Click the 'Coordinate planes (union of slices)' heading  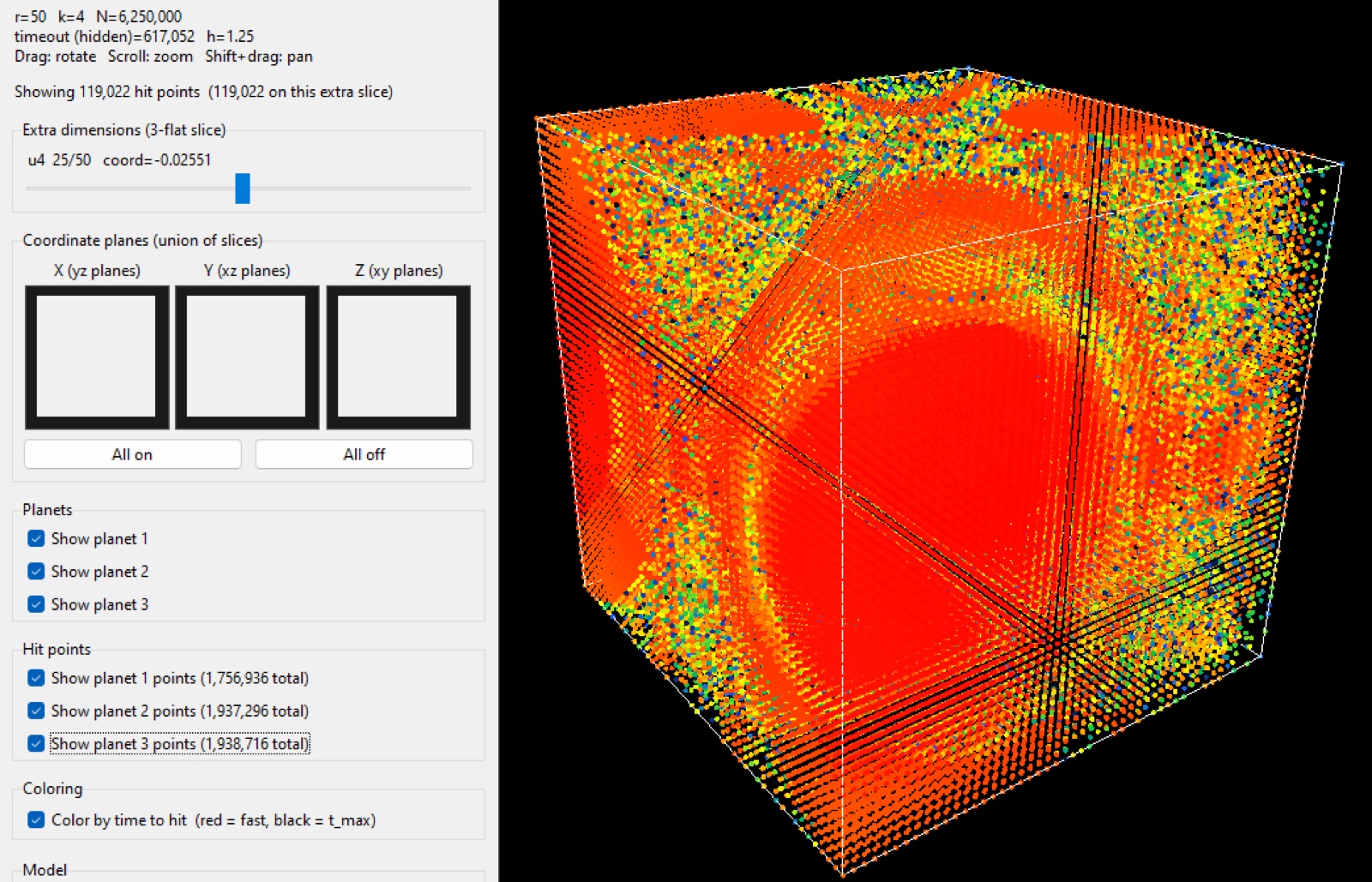tap(142, 240)
